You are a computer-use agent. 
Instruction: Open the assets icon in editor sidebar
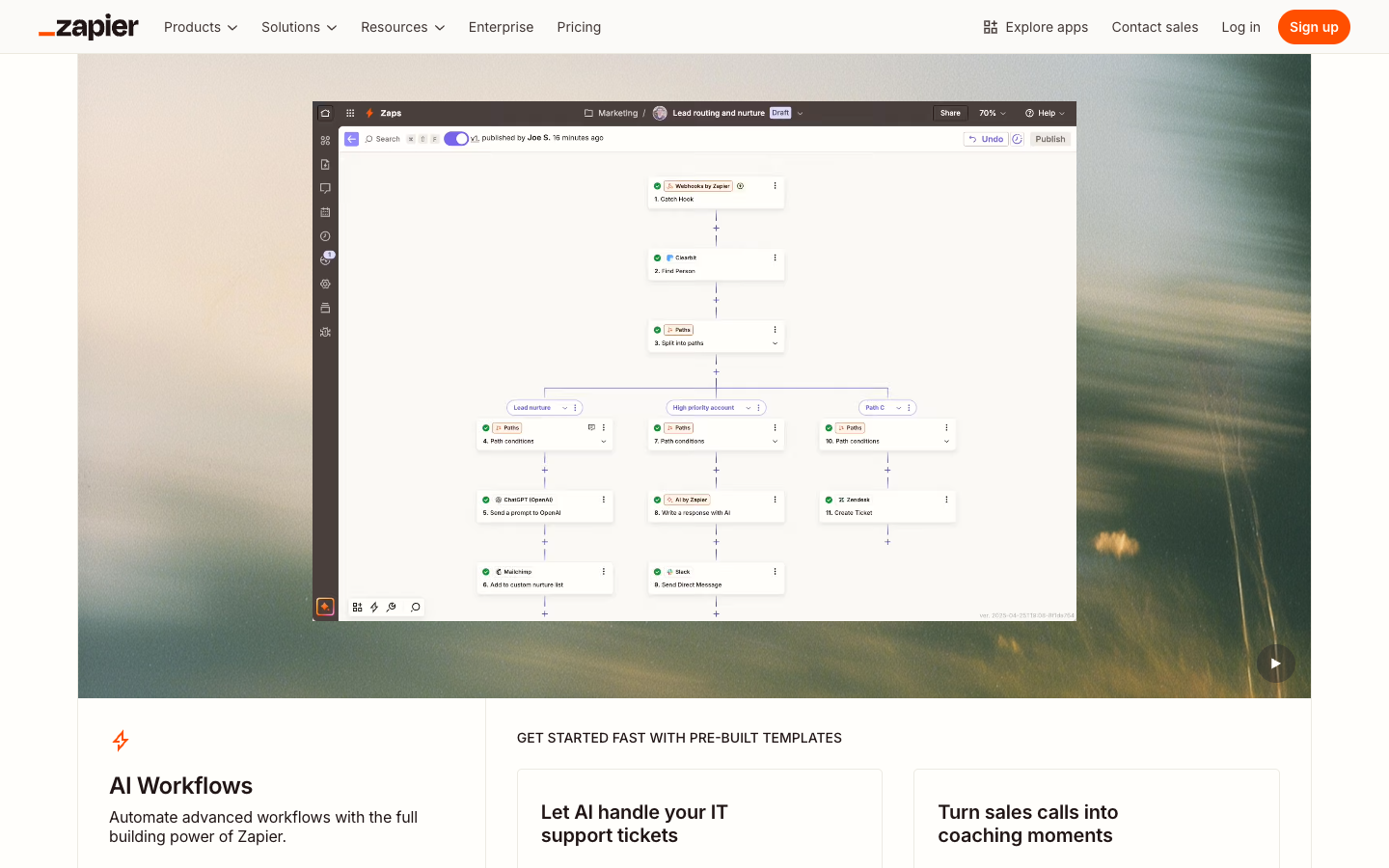tap(325, 141)
